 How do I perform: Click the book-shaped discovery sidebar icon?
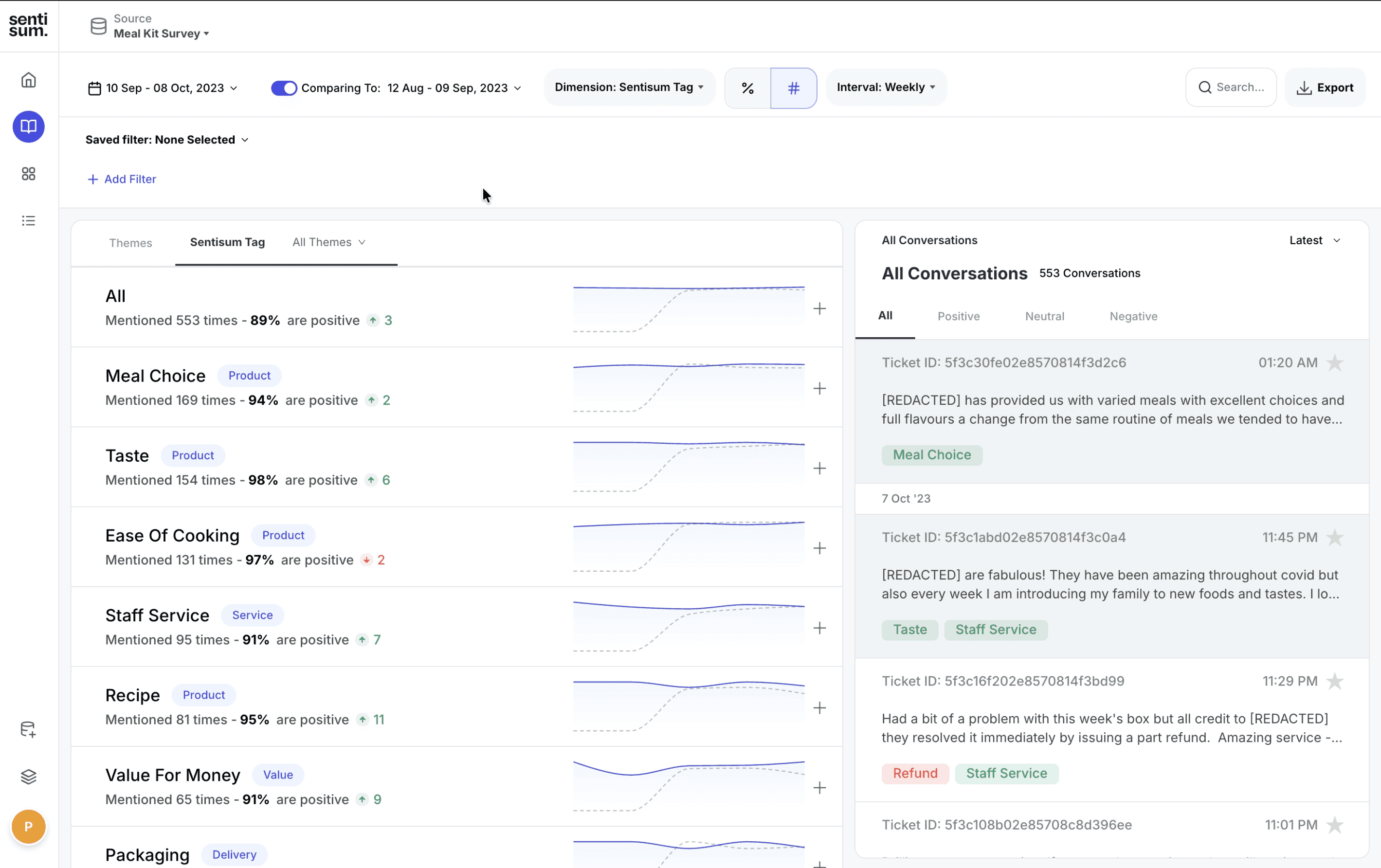coord(28,127)
